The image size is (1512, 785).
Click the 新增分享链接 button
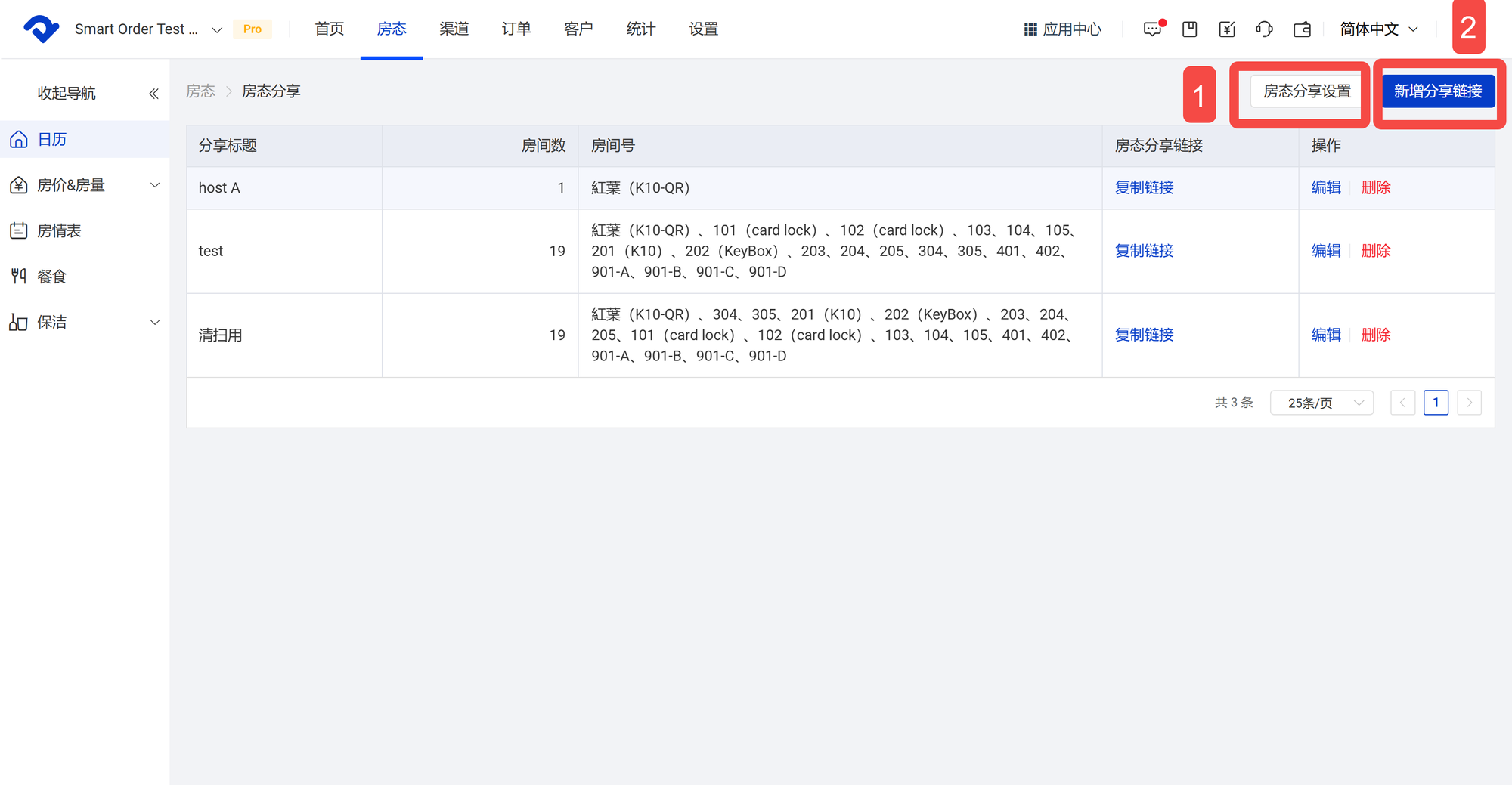pyautogui.click(x=1438, y=91)
